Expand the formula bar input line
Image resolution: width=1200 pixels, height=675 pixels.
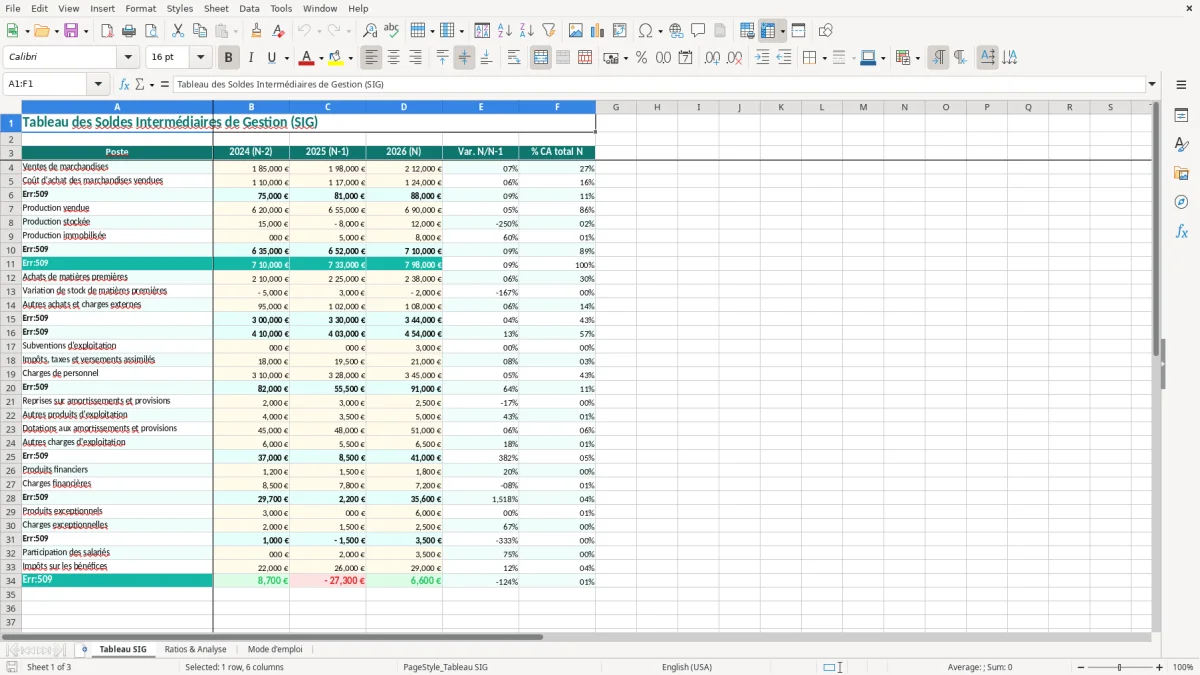click(x=1152, y=85)
